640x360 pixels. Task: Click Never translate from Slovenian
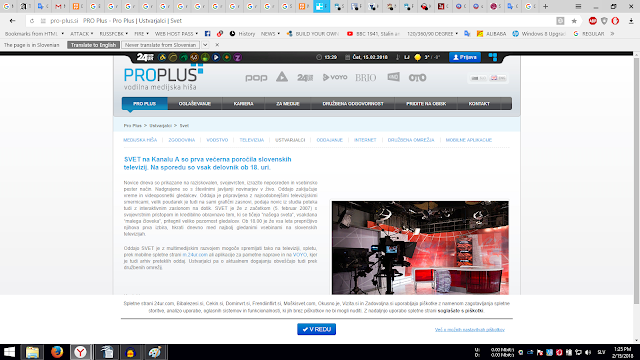pyautogui.click(x=160, y=45)
